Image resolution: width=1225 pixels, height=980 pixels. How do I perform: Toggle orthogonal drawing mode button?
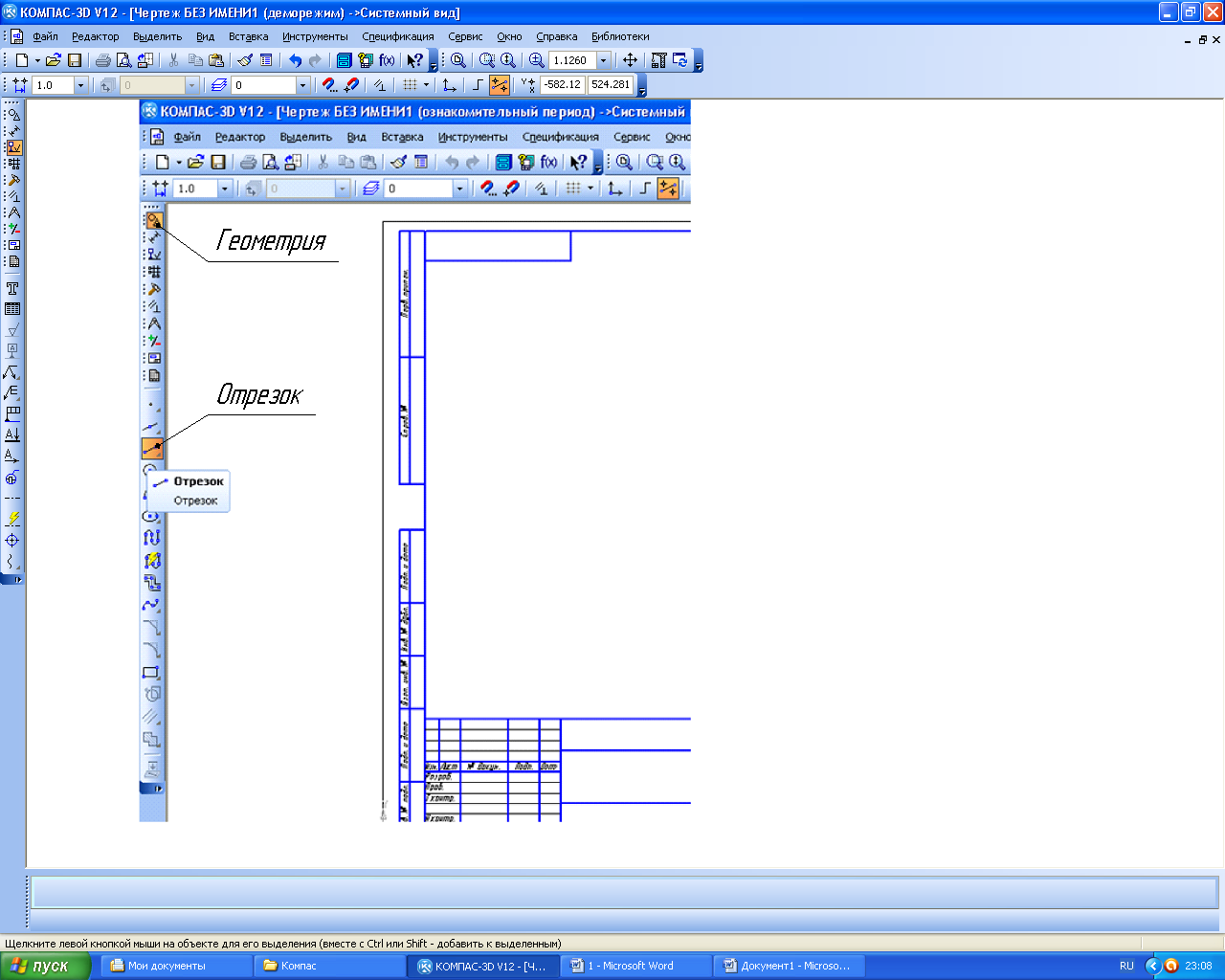[x=479, y=85]
